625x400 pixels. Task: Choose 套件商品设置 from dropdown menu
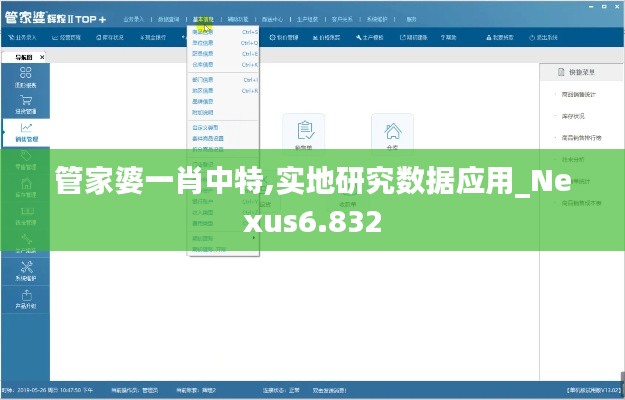pos(223,139)
